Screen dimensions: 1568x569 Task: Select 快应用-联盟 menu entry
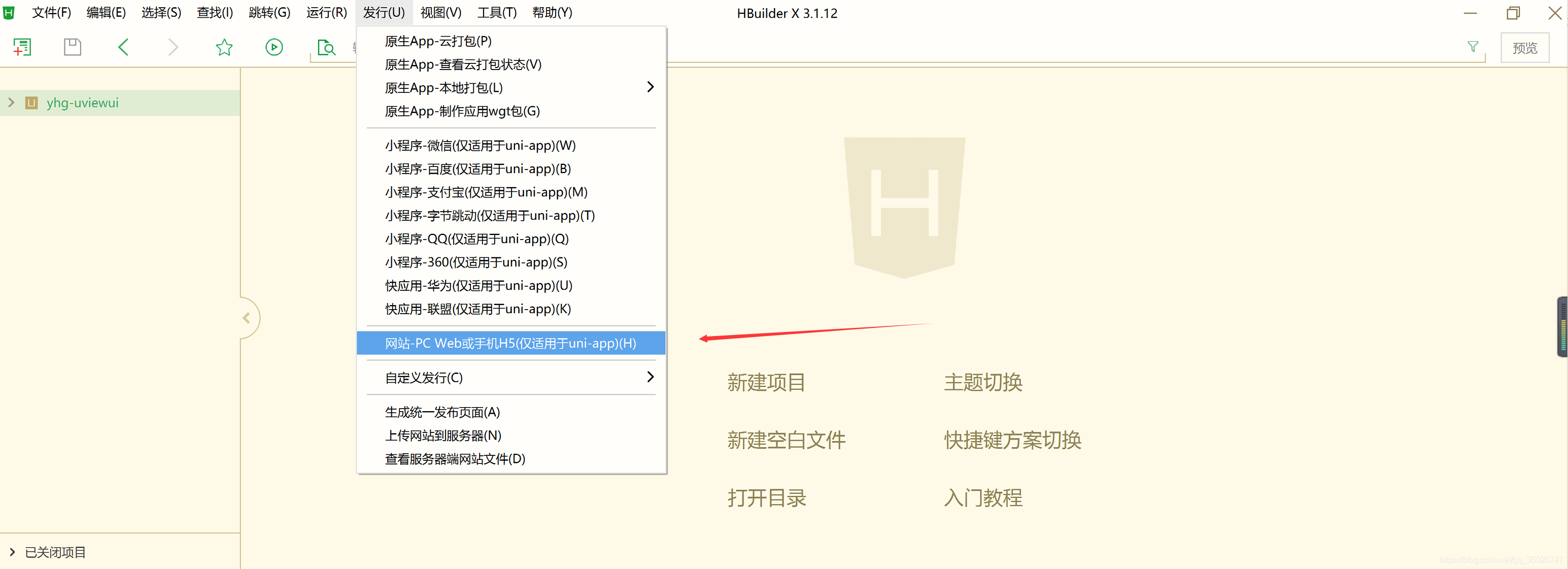[x=510, y=309]
